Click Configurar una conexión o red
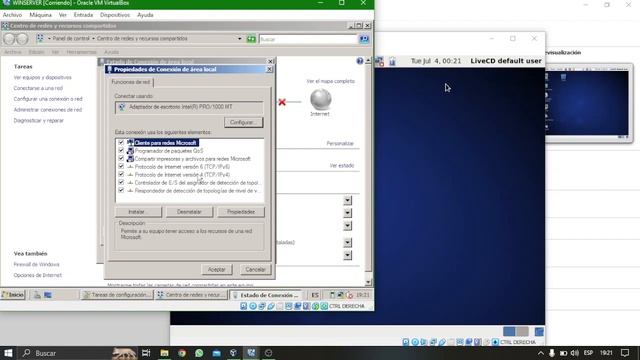Screen dimensions: 640x360 pyautogui.click(x=48, y=99)
